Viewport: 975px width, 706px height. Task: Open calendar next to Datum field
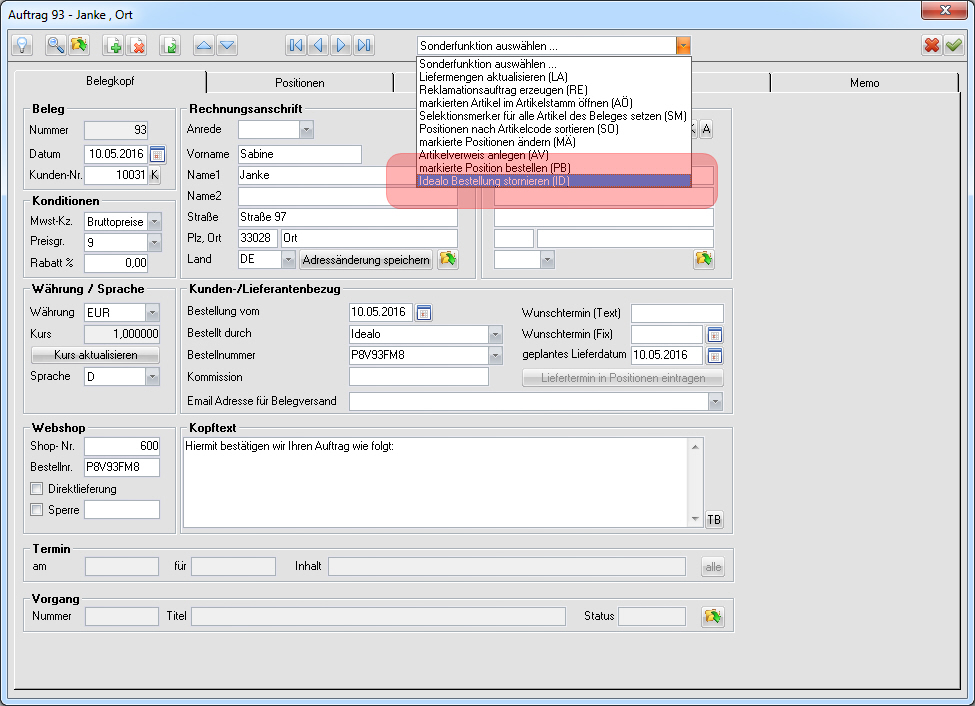tap(157, 154)
